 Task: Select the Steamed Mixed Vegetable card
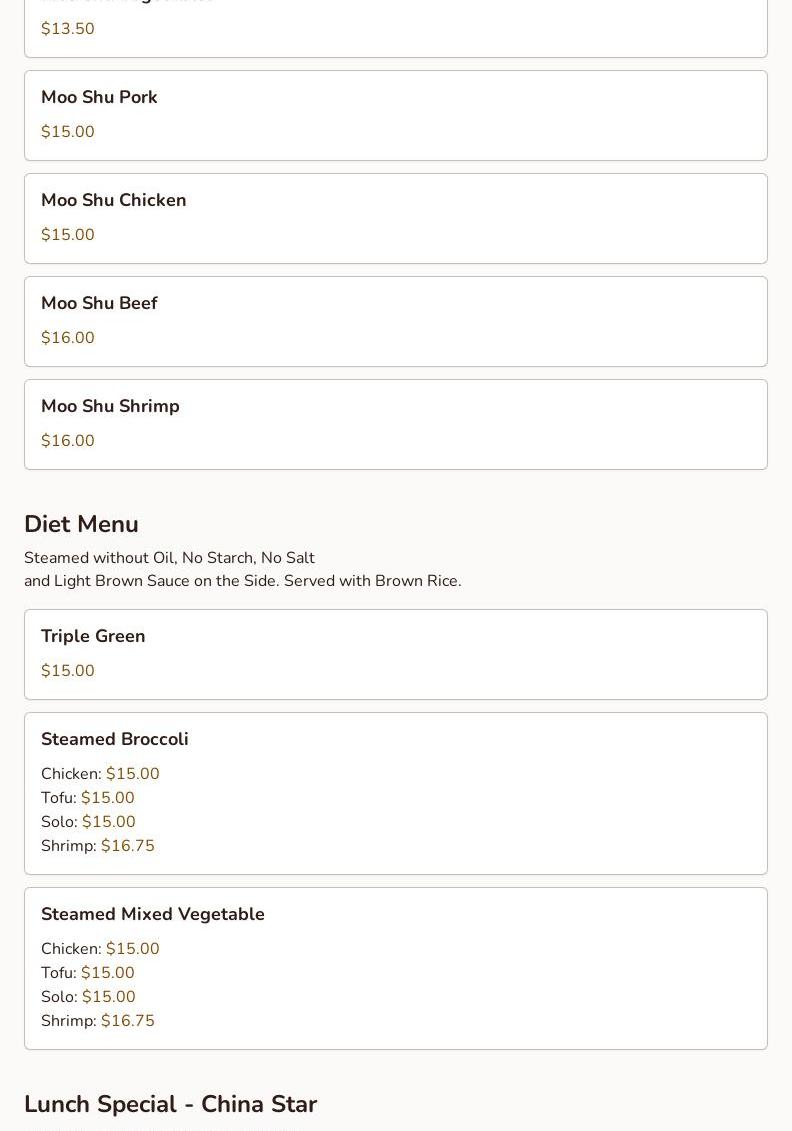pyautogui.click(x=395, y=969)
